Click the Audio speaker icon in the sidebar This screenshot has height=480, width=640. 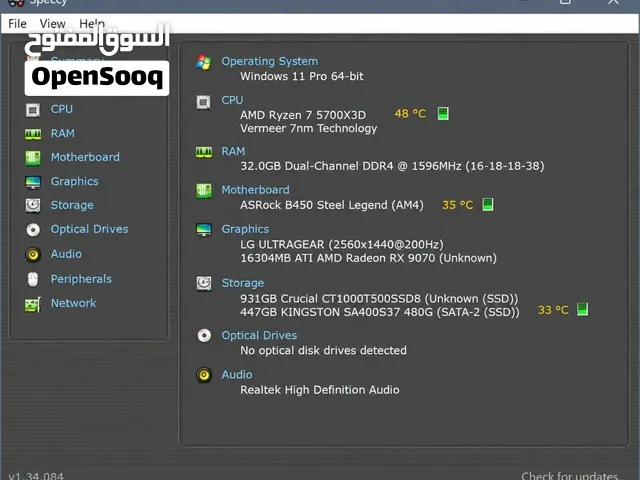pos(33,254)
